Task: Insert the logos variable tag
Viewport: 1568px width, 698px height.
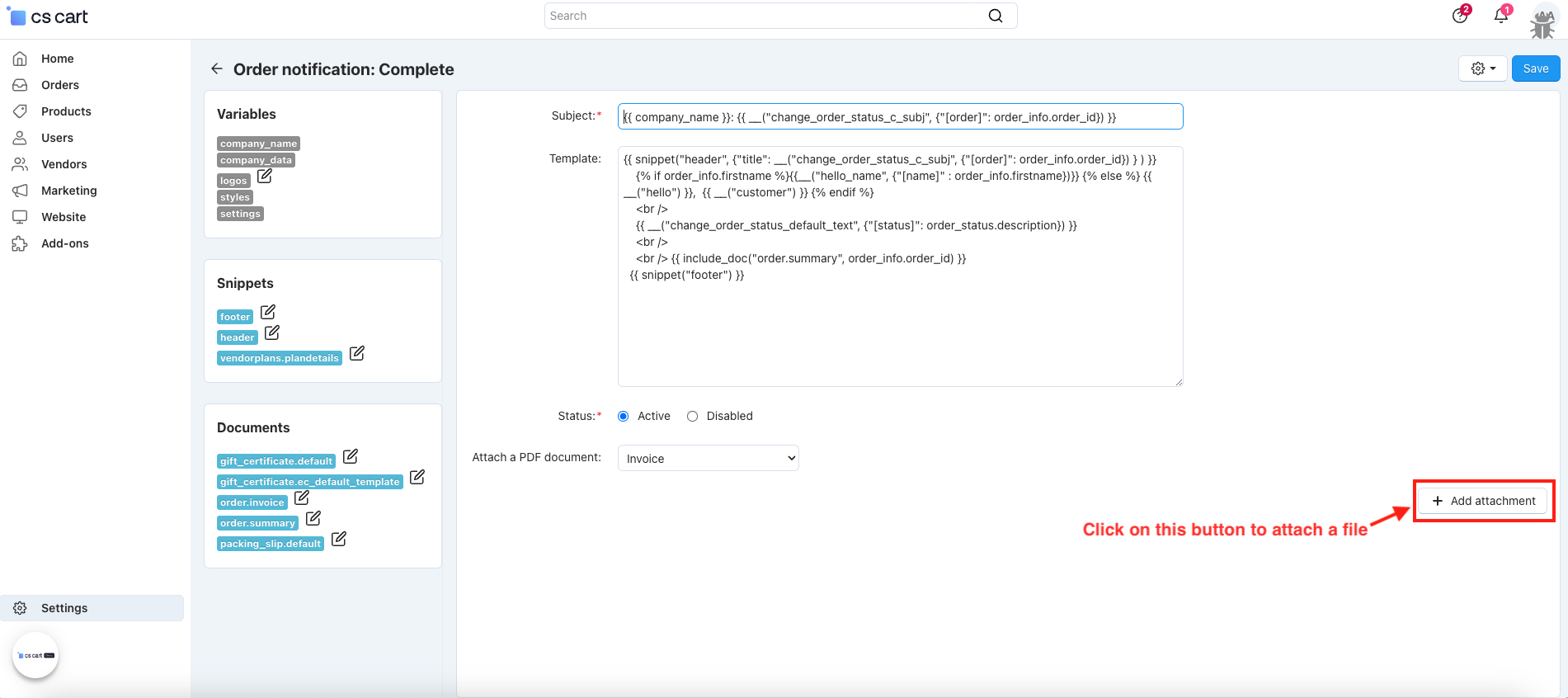Action: (x=233, y=181)
